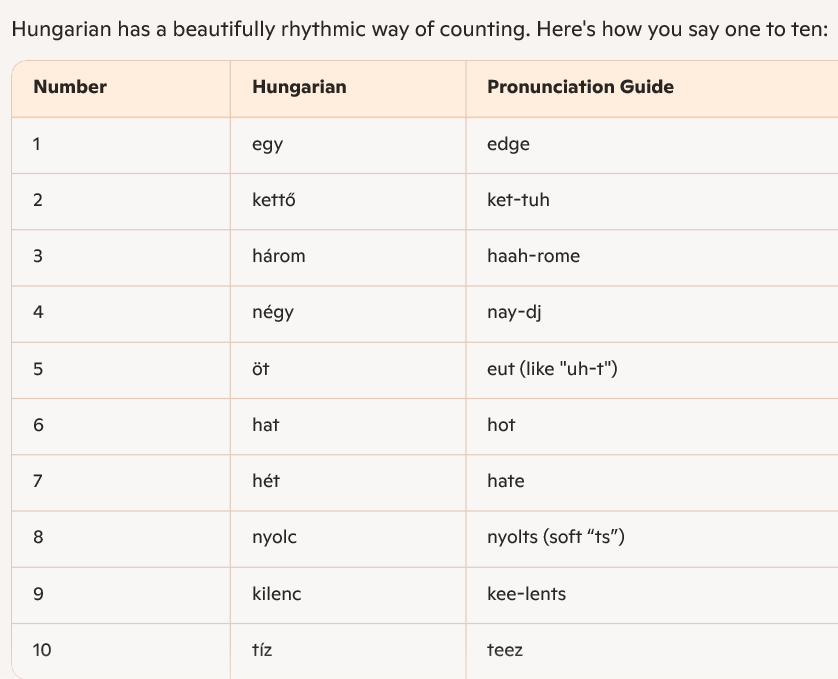Viewport: 838px width, 679px height.
Task: Select the Hungarian word egy
Action: [x=267, y=145]
